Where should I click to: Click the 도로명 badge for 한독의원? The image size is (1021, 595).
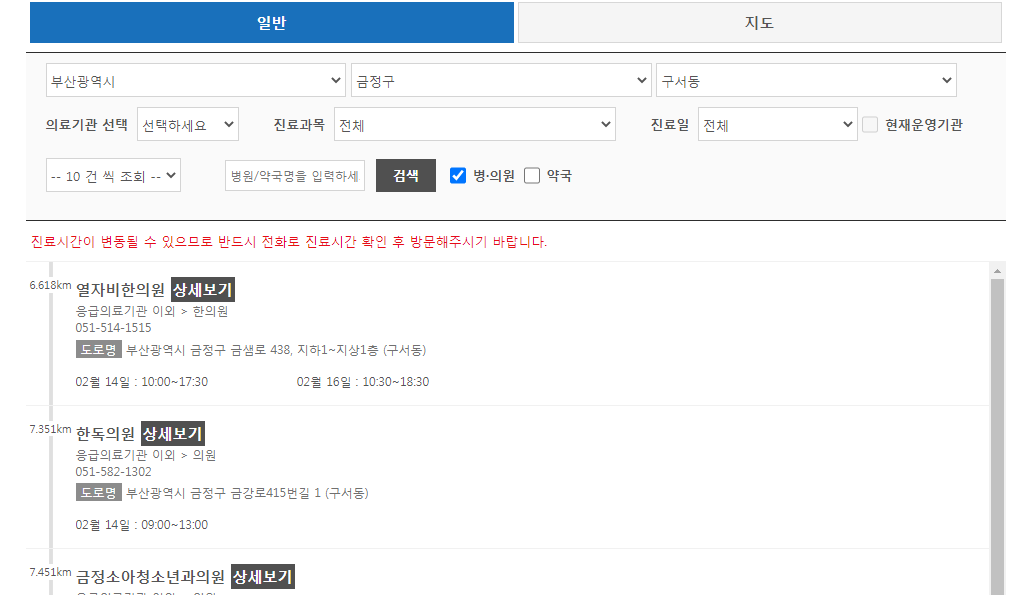[x=98, y=493]
